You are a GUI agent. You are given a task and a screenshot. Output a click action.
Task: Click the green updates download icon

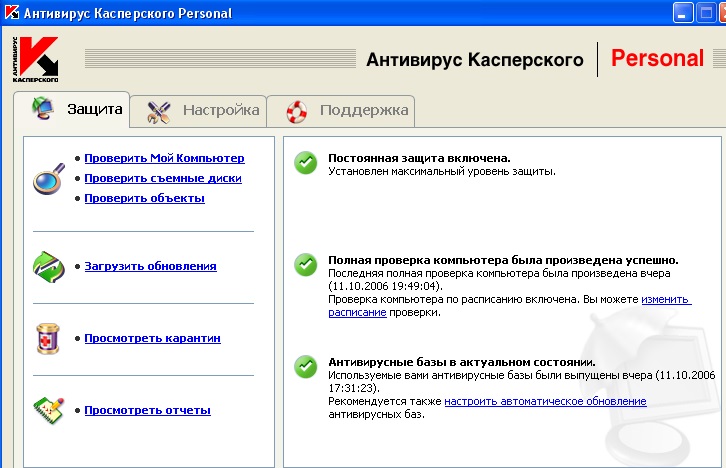coord(50,266)
